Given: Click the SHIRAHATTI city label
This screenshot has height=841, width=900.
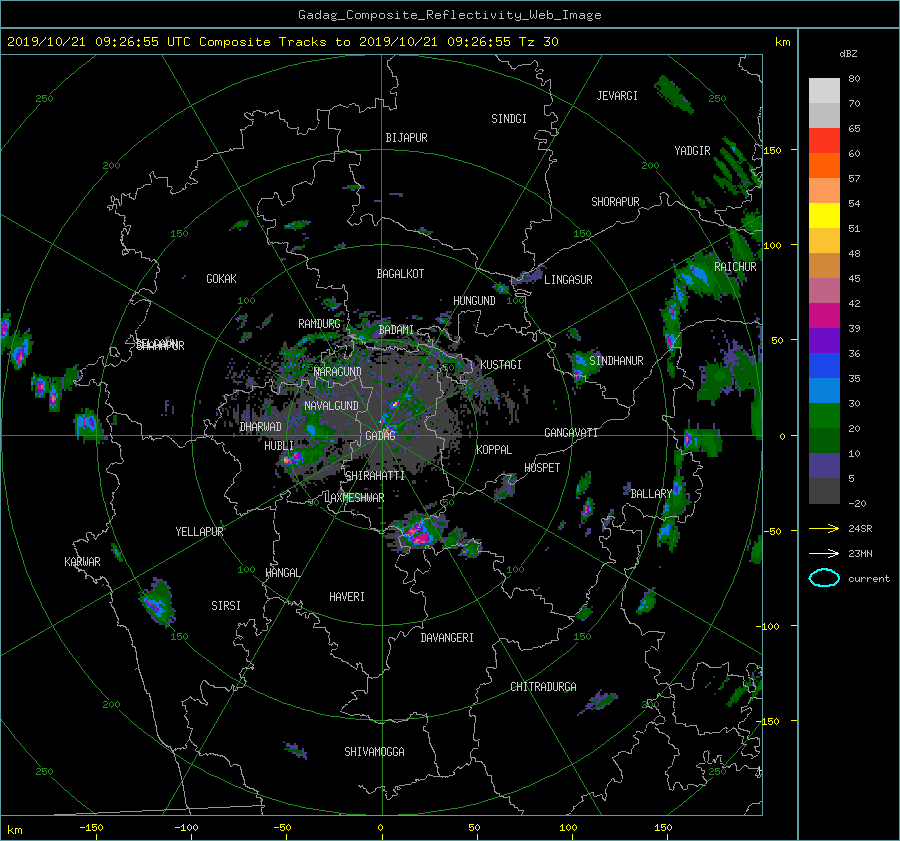Looking at the screenshot, I should point(375,475).
